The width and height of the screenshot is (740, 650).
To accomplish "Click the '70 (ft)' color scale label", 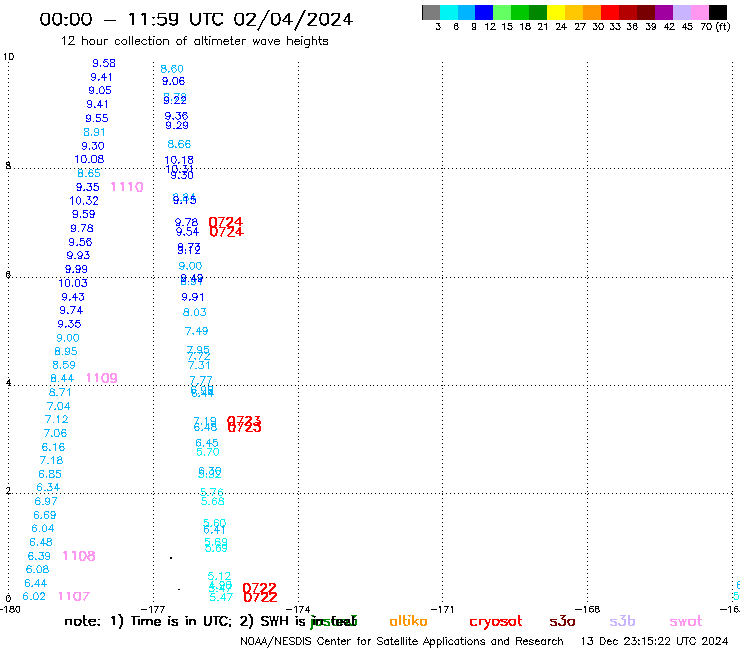I will click(715, 27).
